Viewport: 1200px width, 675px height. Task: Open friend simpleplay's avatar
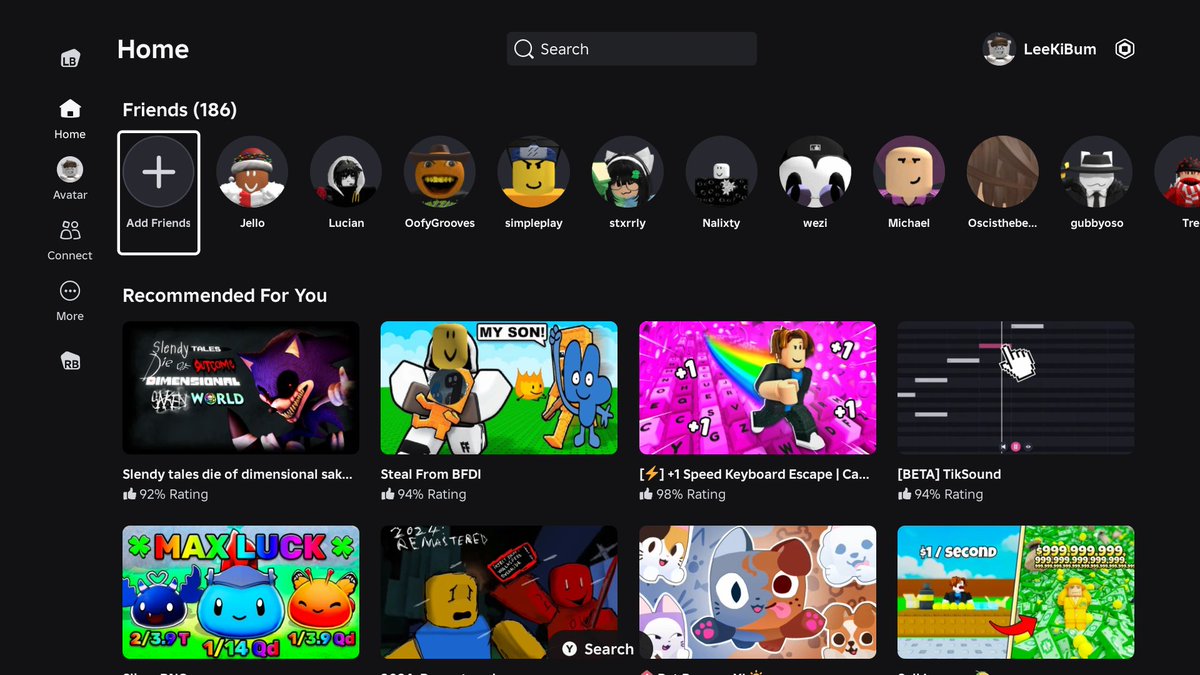click(534, 172)
